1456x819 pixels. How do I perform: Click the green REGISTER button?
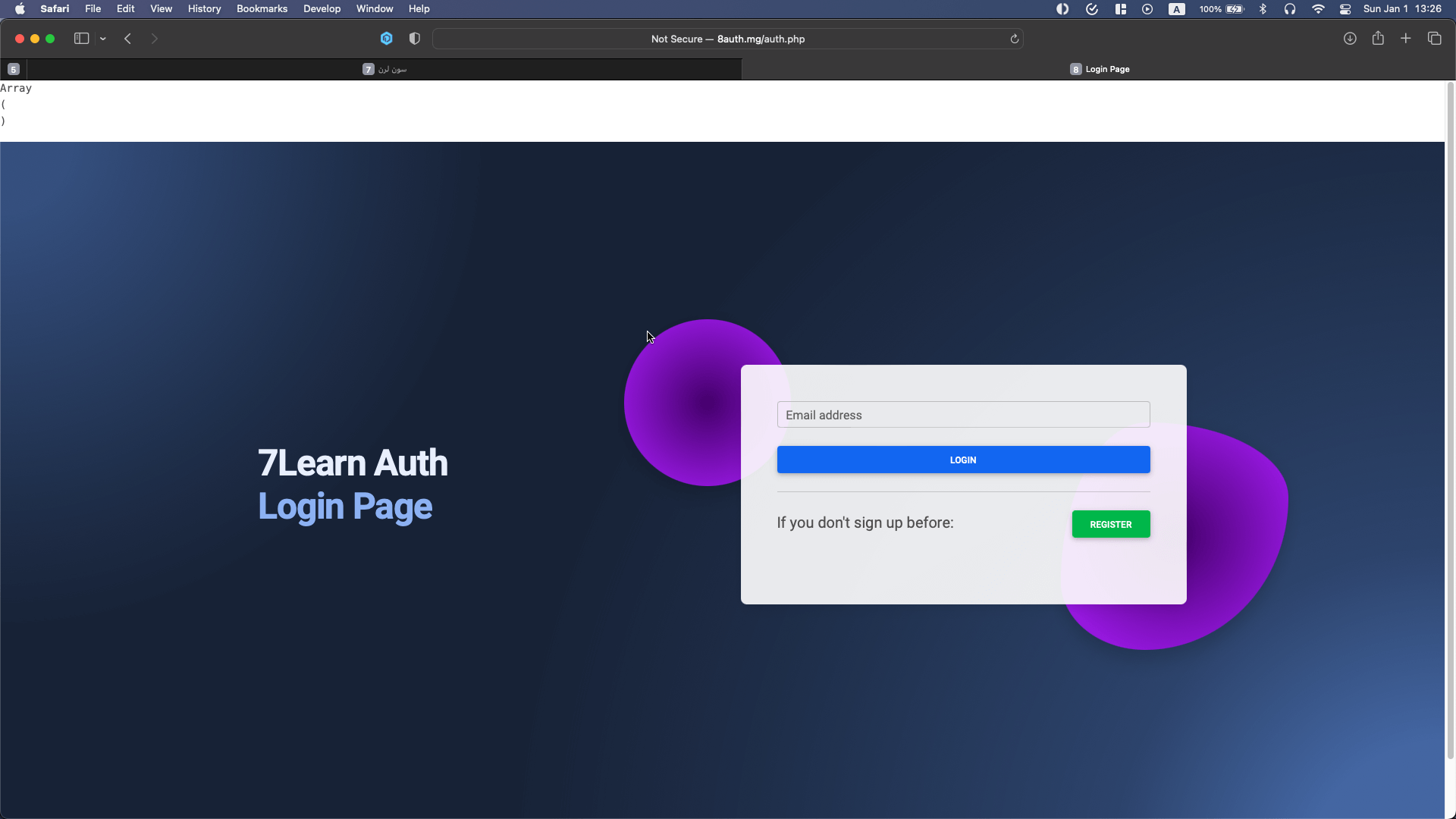click(1111, 524)
